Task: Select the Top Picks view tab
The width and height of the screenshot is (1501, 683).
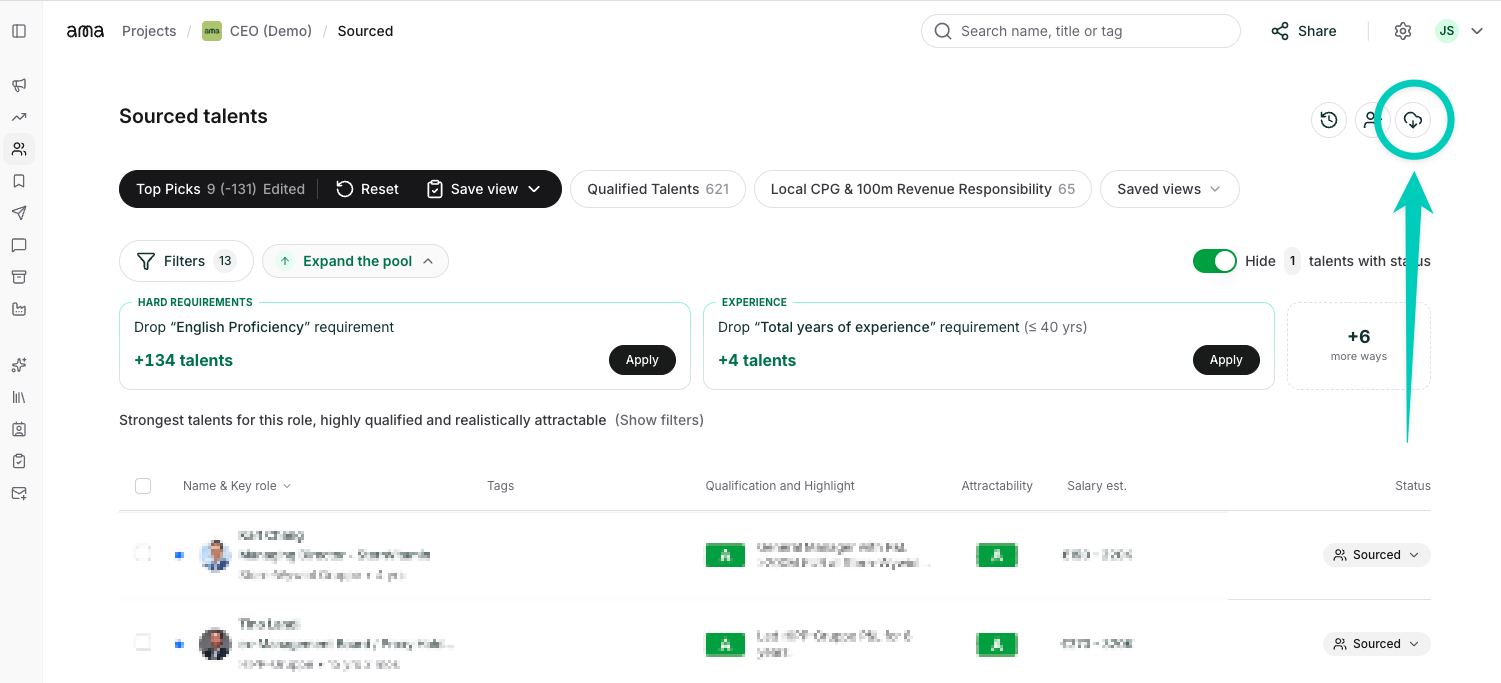Action: click(x=220, y=189)
